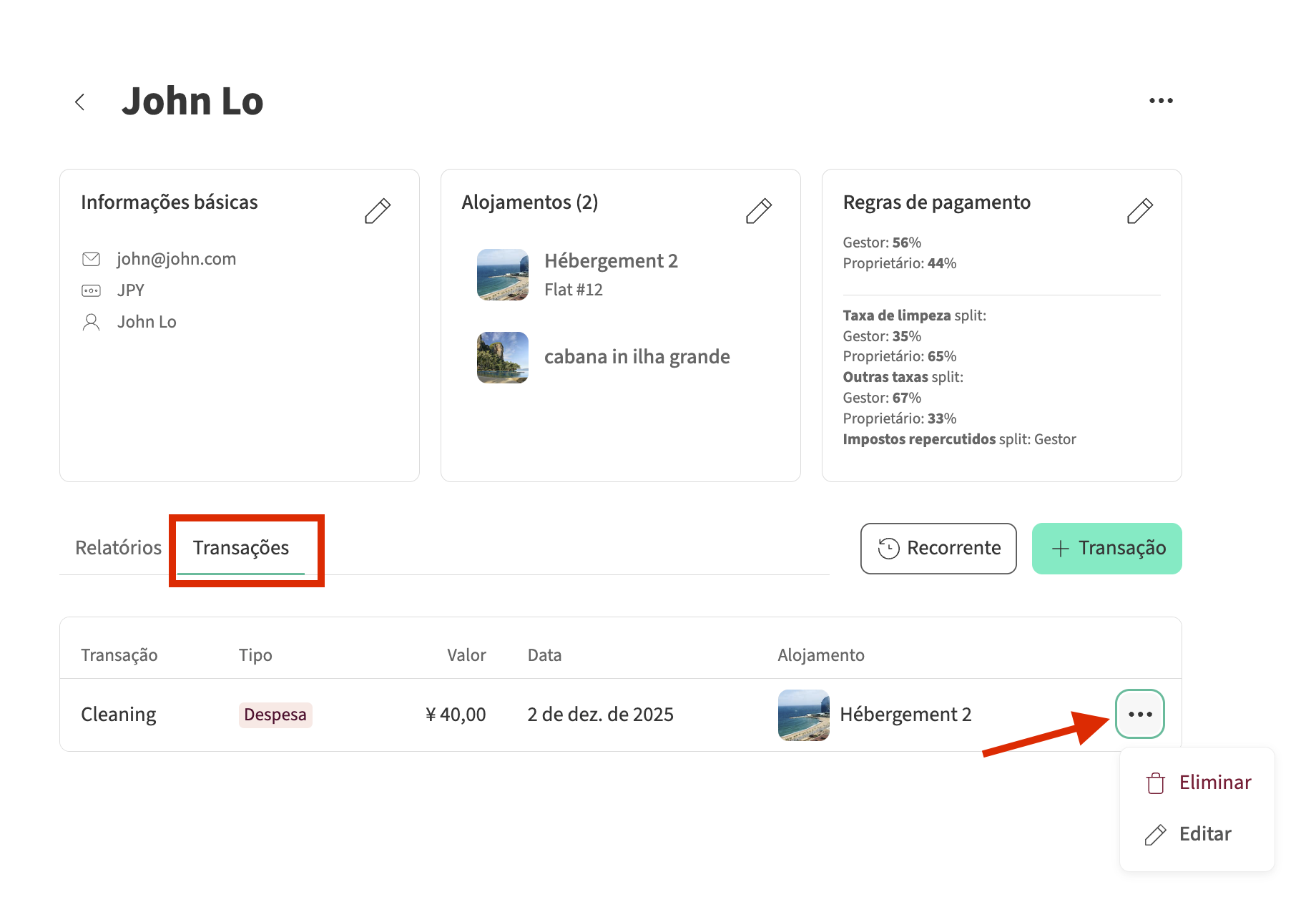This screenshot has height=897, width=1316.
Task: Click the user profile icon
Action: (92, 322)
